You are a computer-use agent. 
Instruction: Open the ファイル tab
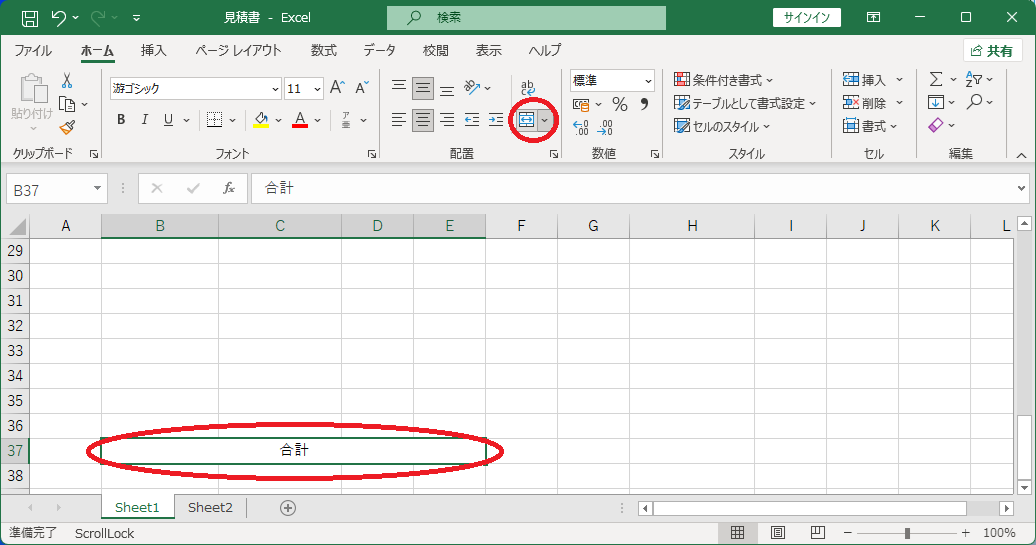[33, 50]
